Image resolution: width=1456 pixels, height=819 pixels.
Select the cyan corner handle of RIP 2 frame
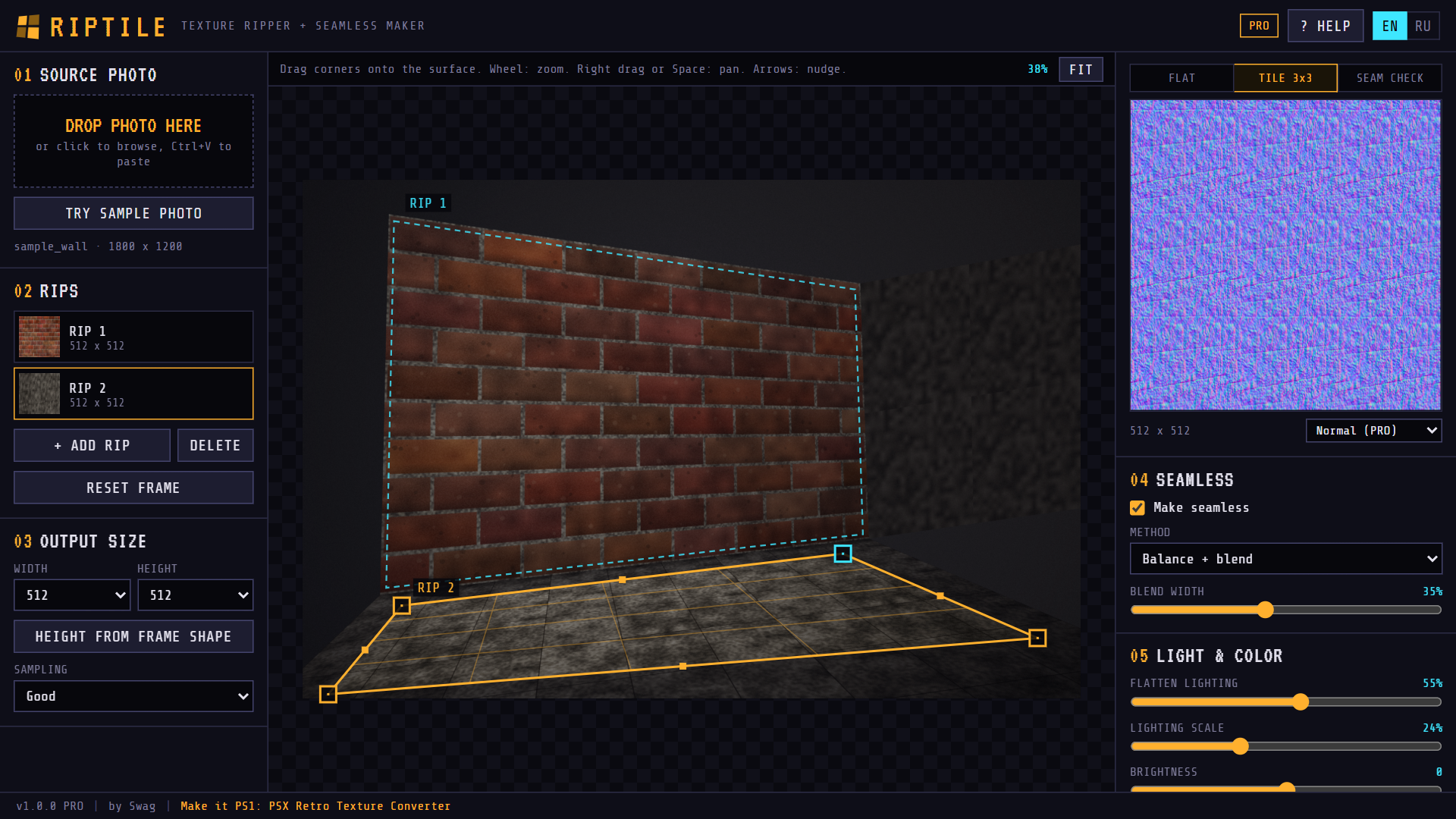pyautogui.click(x=843, y=554)
